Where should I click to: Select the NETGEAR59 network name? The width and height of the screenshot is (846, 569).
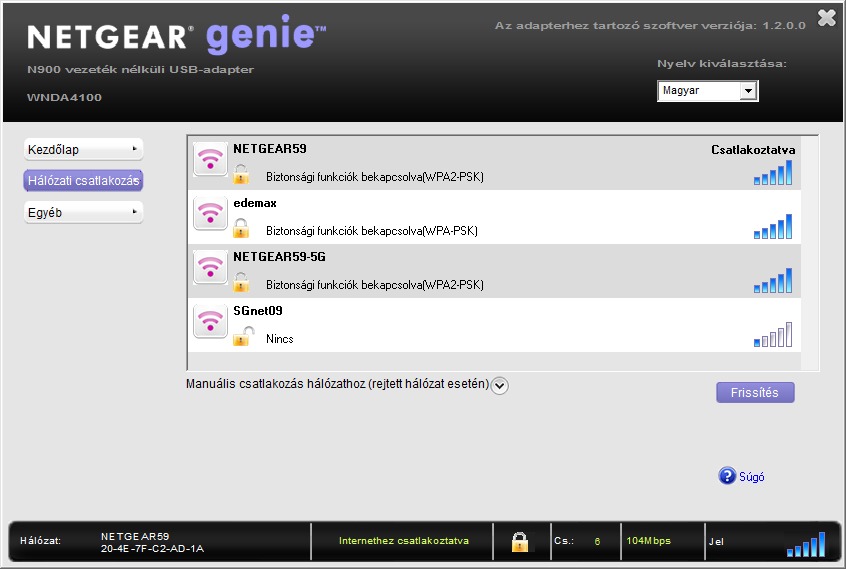pyautogui.click(x=270, y=149)
